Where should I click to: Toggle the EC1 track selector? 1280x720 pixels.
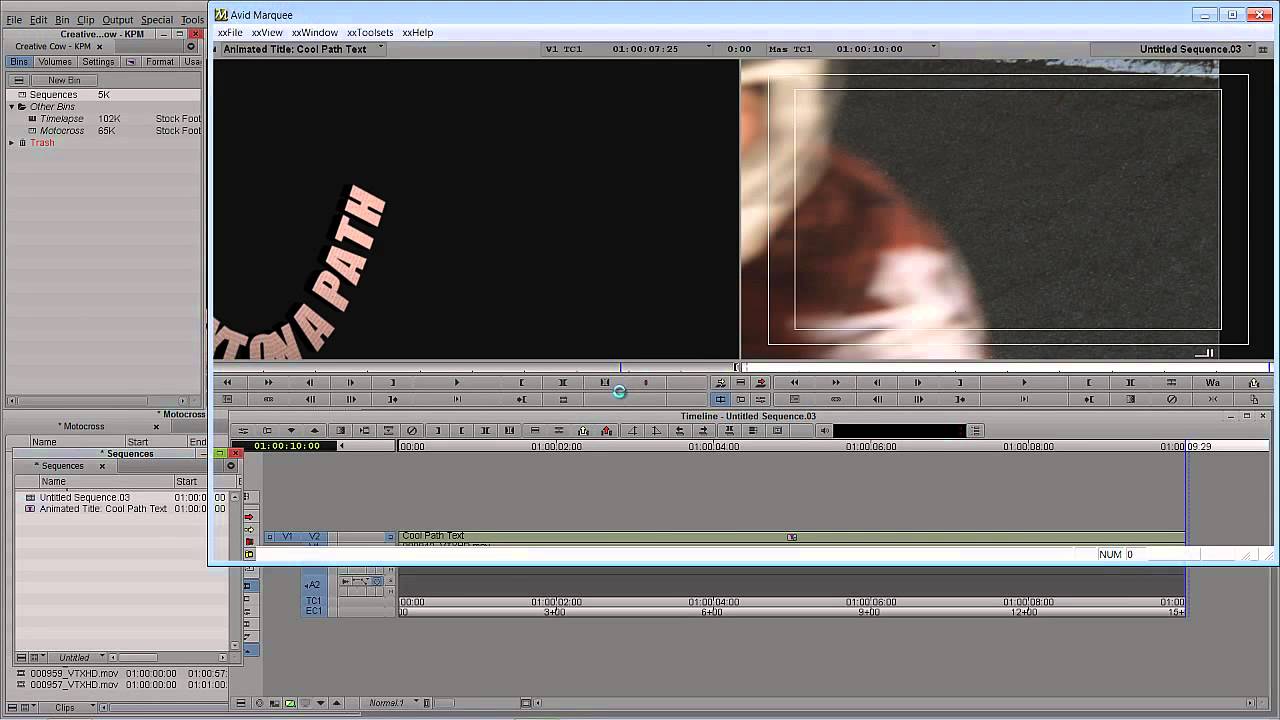(x=314, y=611)
